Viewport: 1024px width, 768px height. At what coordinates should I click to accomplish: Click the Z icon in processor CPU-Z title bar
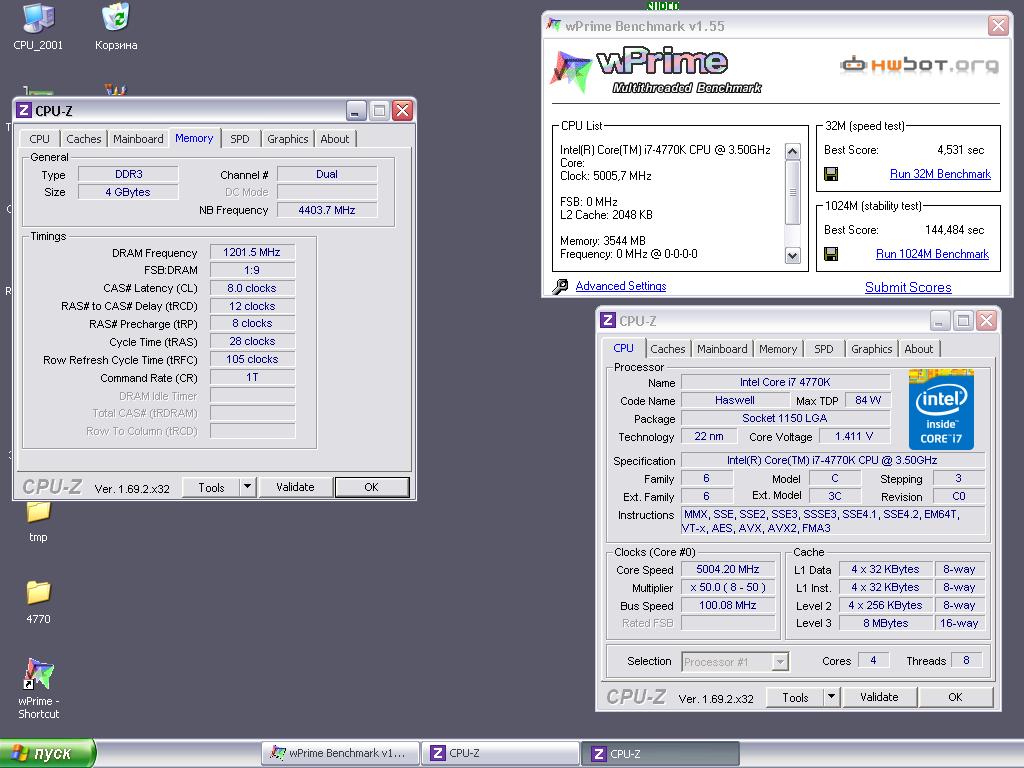(607, 320)
